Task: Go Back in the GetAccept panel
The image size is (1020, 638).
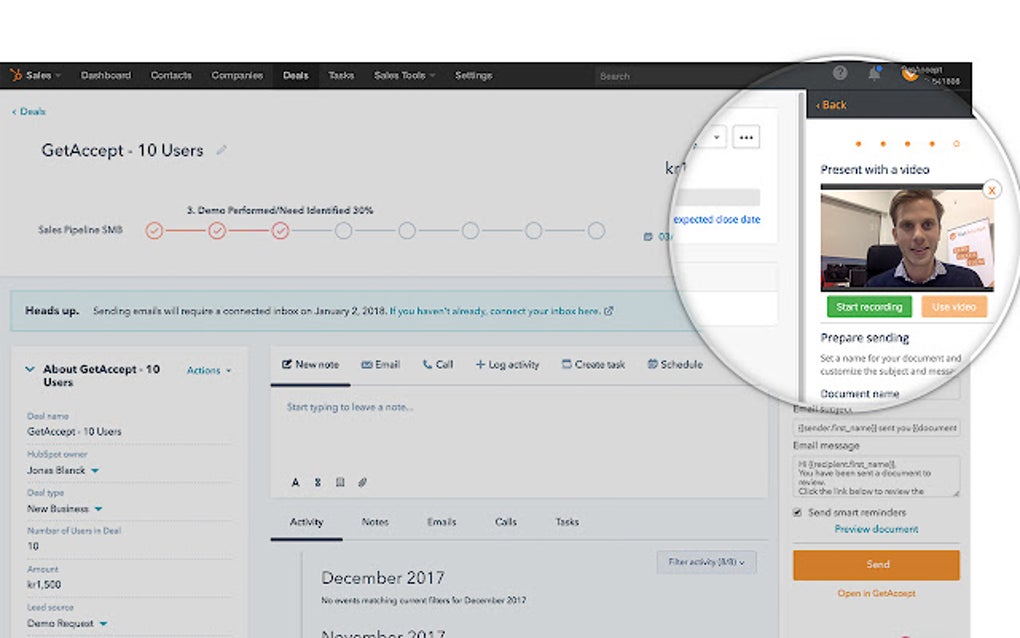Action: pos(831,105)
